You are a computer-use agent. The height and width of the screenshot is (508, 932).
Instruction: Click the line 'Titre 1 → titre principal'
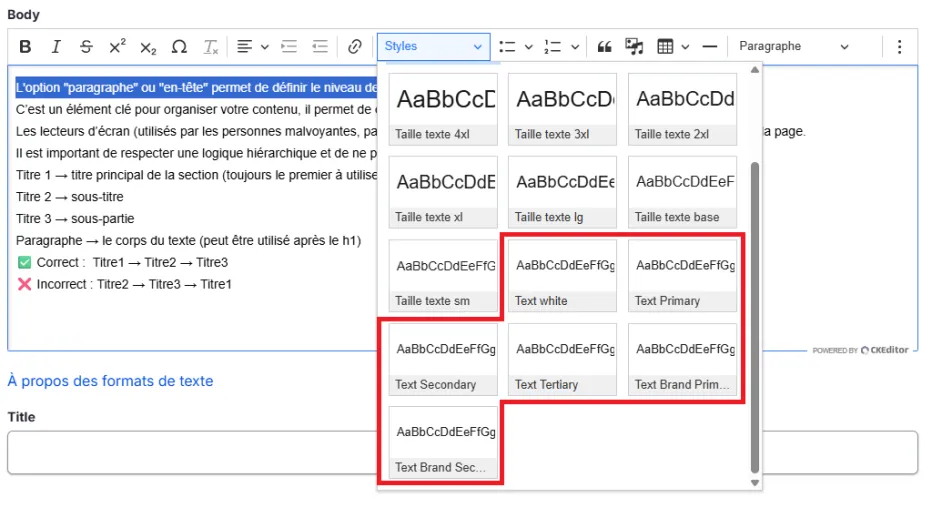(x=196, y=175)
